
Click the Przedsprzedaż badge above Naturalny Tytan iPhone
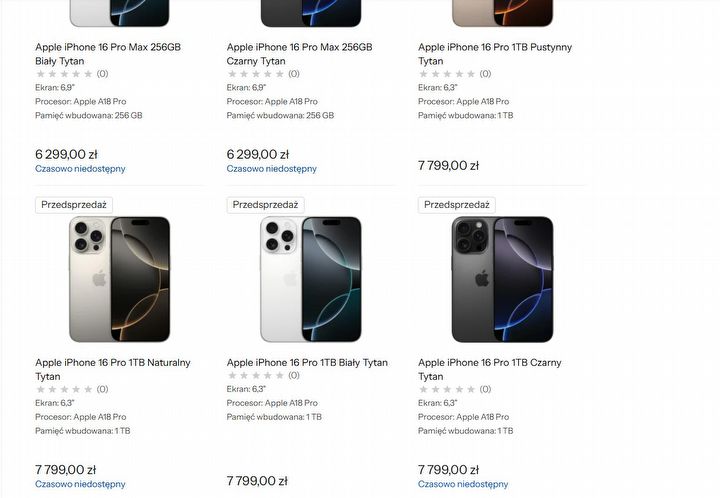pyautogui.click(x=74, y=205)
